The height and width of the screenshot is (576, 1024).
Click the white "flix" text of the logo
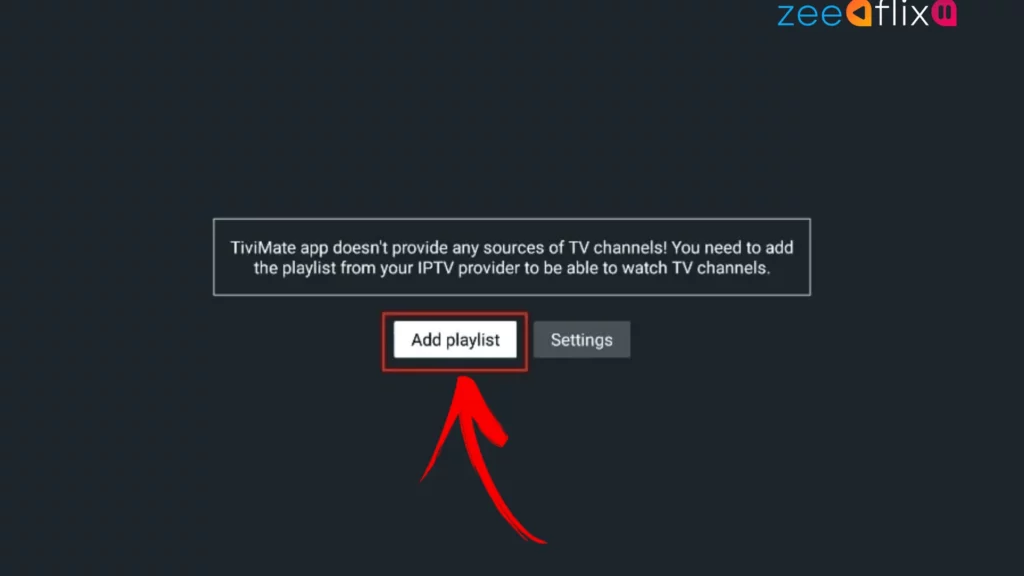pos(901,13)
